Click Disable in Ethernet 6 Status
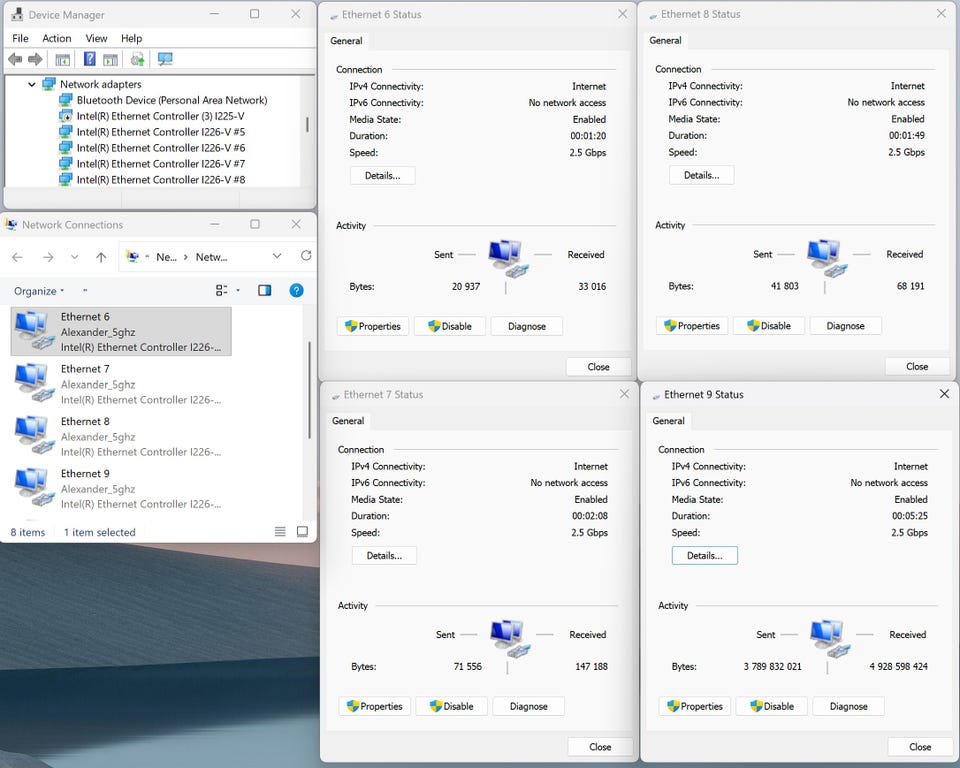 tap(449, 326)
